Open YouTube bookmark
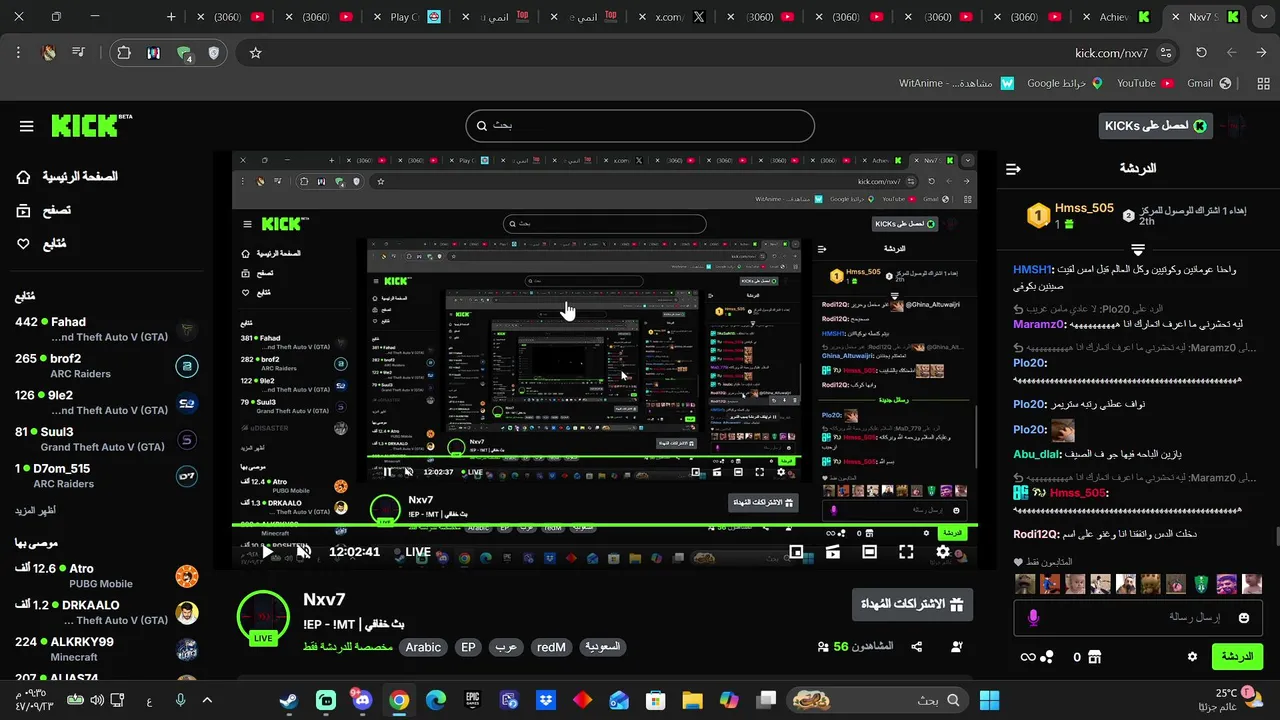 [x=1145, y=83]
